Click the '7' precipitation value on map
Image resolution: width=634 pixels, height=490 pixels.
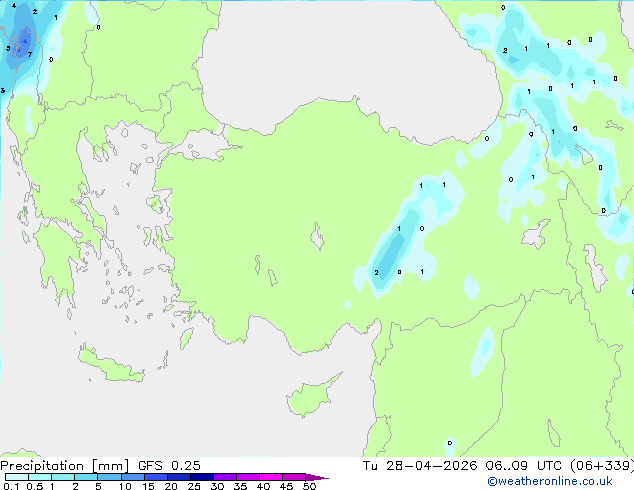click(30, 55)
